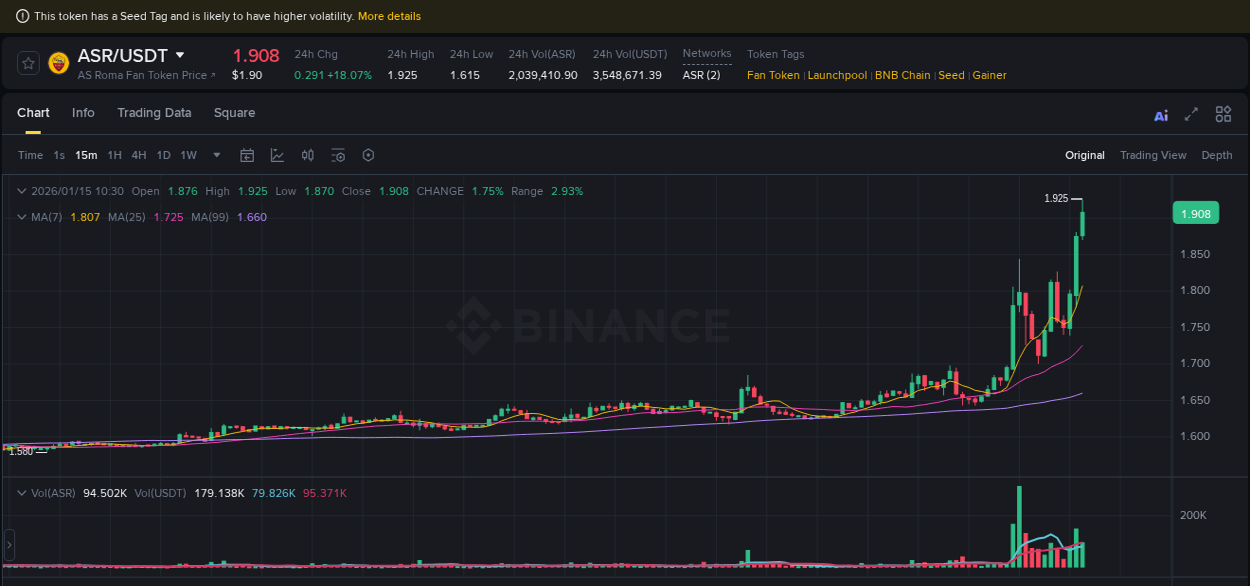Change the chart style from candlesticks
This screenshot has height=586, width=1250.
275,155
